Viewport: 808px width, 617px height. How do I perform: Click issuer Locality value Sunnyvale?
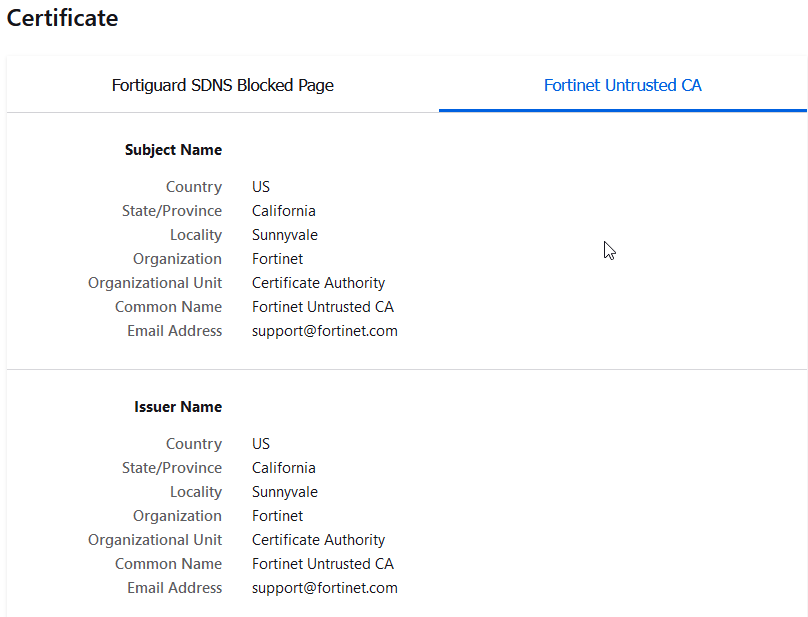coord(284,492)
